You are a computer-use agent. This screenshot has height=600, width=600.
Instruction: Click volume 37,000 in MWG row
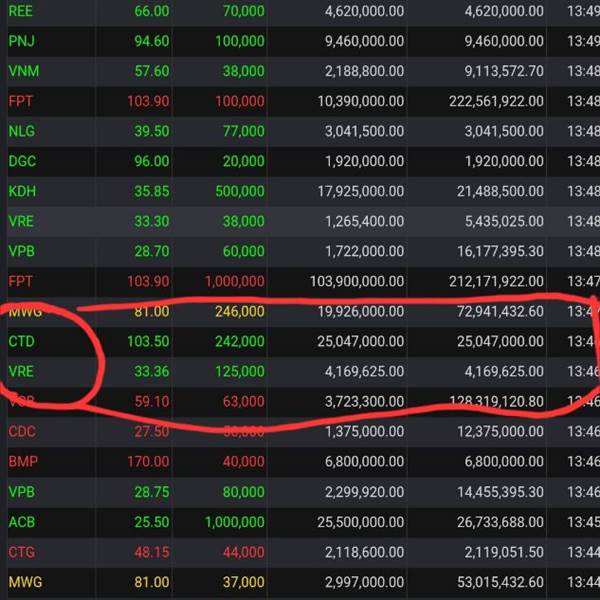(x=243, y=582)
